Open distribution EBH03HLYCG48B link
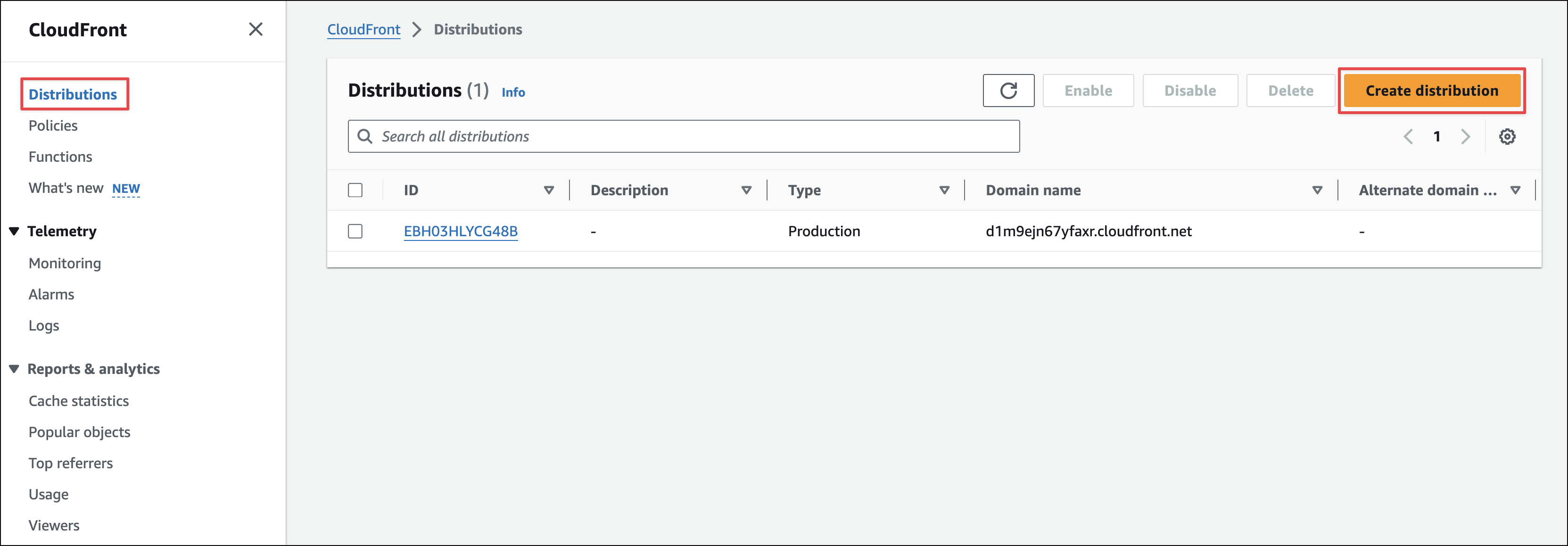 (460, 232)
